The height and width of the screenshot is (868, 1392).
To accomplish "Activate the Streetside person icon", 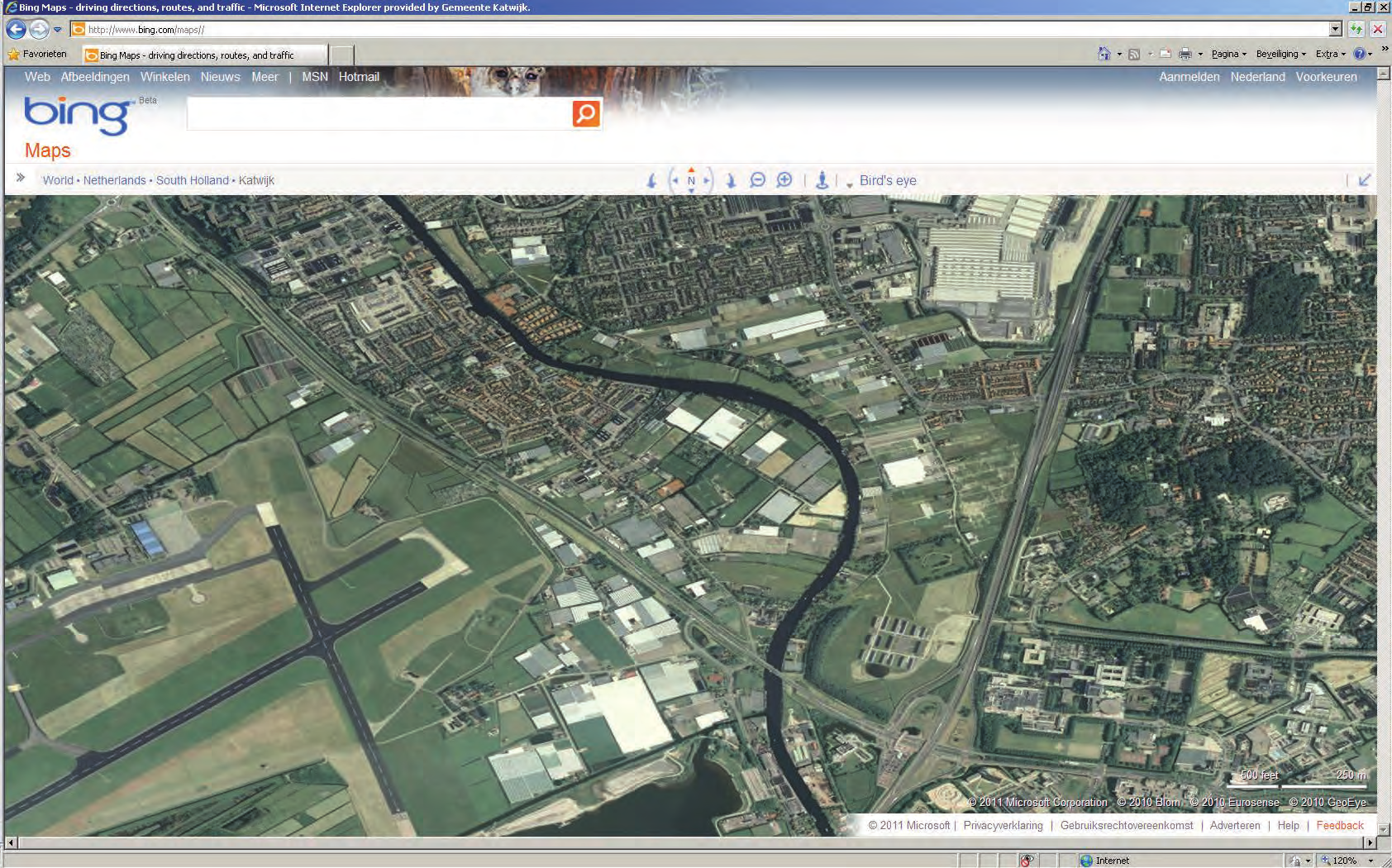I will (x=822, y=180).
